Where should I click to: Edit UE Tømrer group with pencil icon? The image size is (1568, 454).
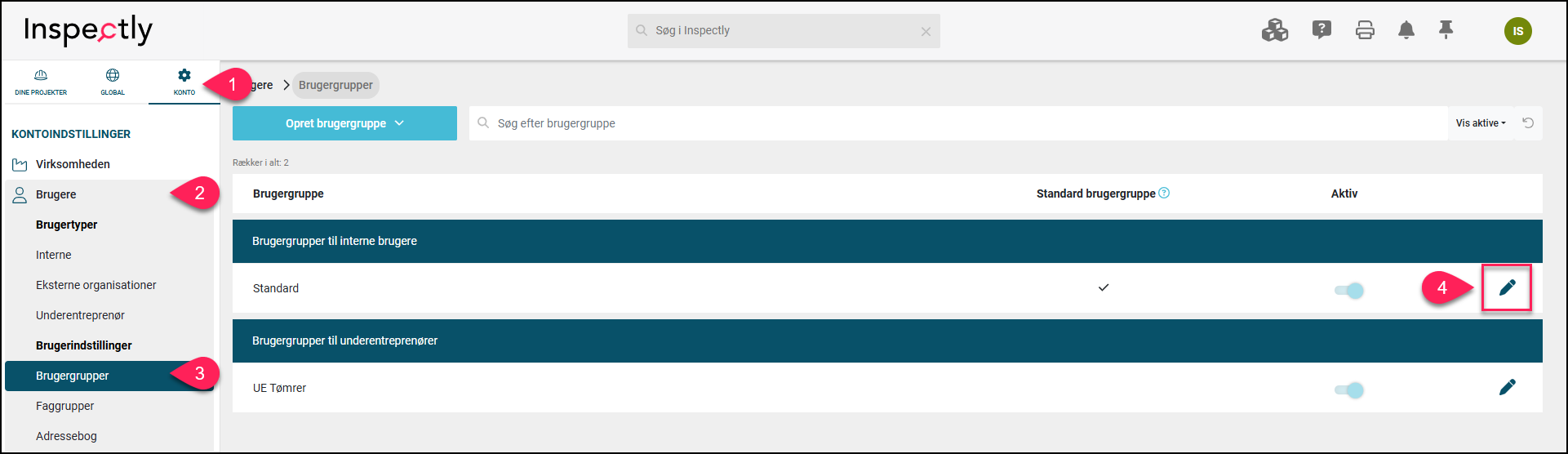coord(1507,387)
